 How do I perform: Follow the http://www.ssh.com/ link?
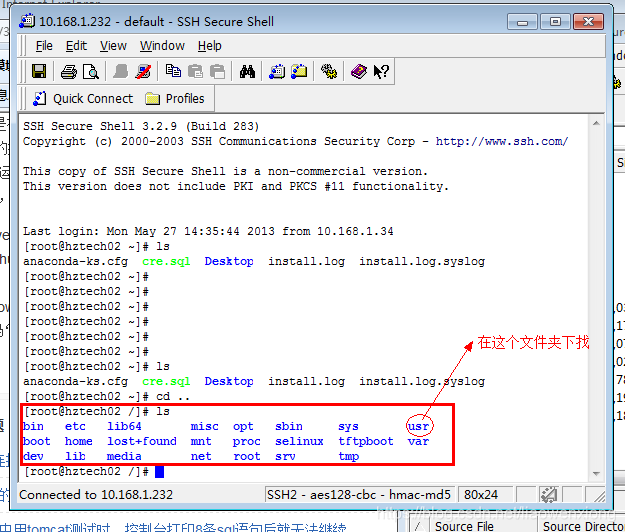pyautogui.click(x=502, y=141)
